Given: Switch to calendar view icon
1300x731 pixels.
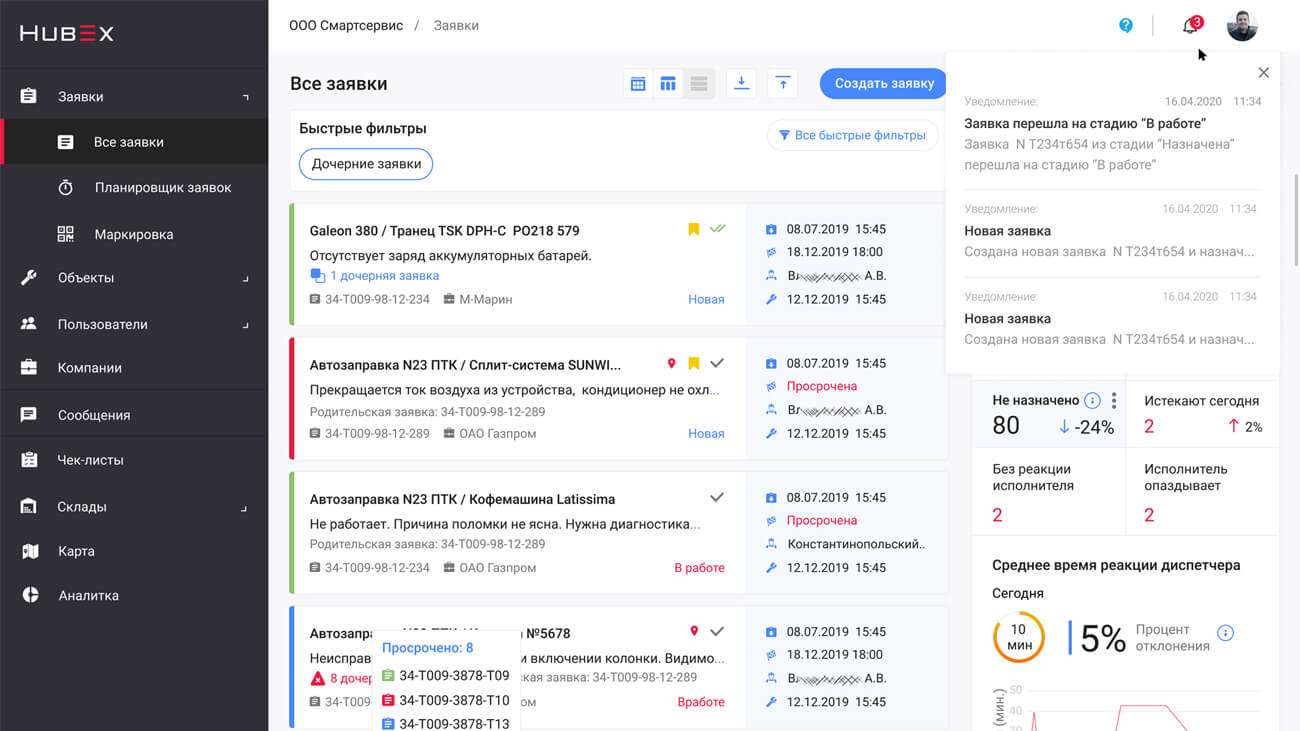Looking at the screenshot, I should [x=638, y=84].
